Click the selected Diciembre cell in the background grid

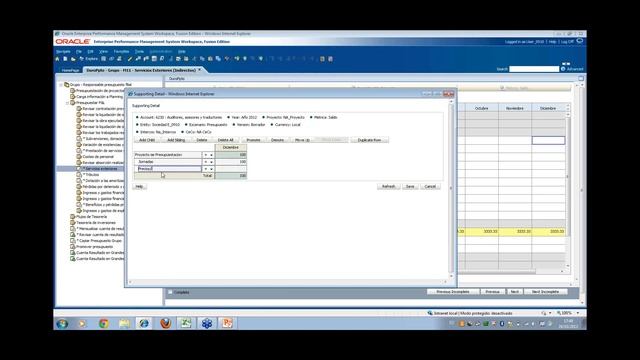point(548,140)
